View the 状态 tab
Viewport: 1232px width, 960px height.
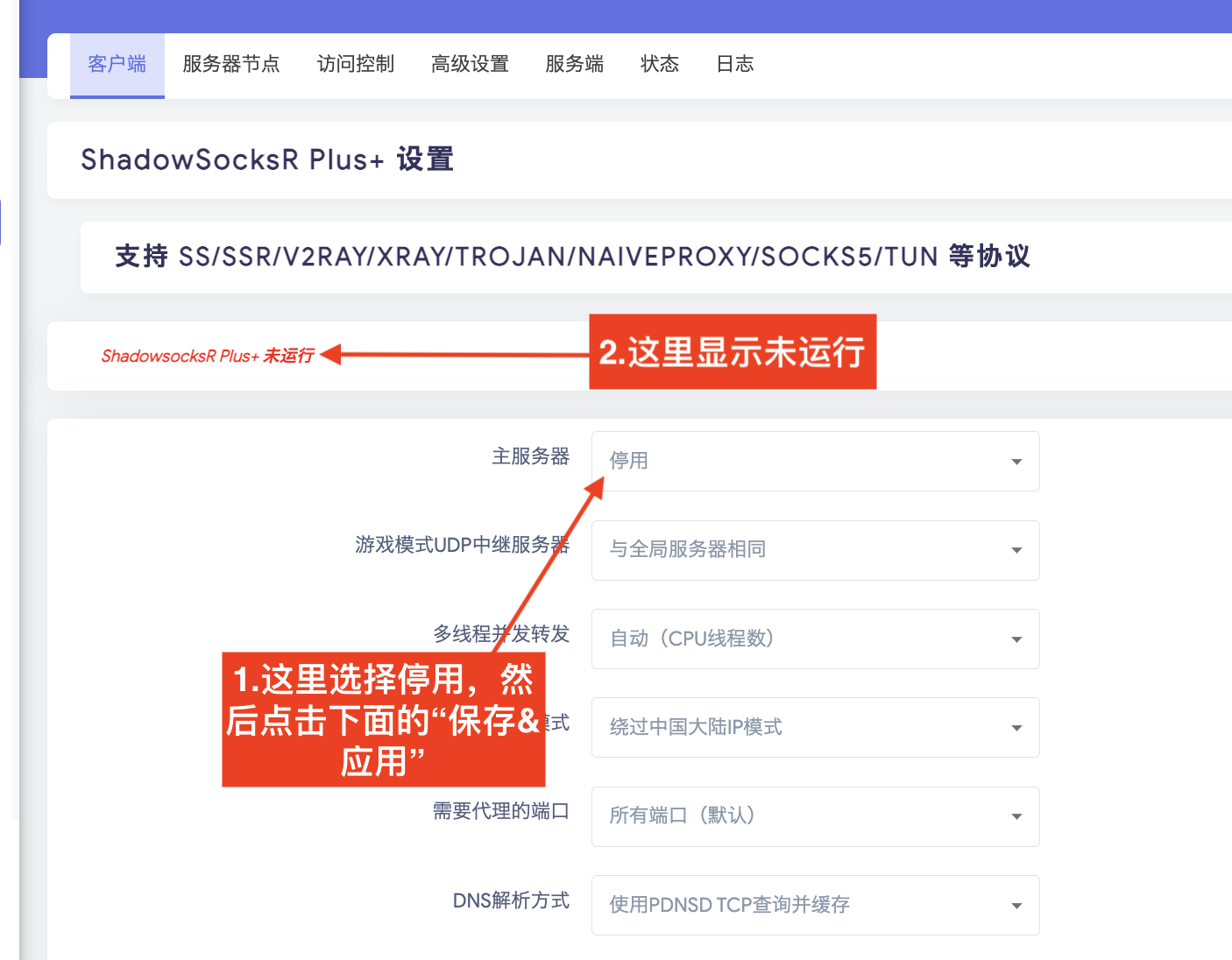click(659, 65)
